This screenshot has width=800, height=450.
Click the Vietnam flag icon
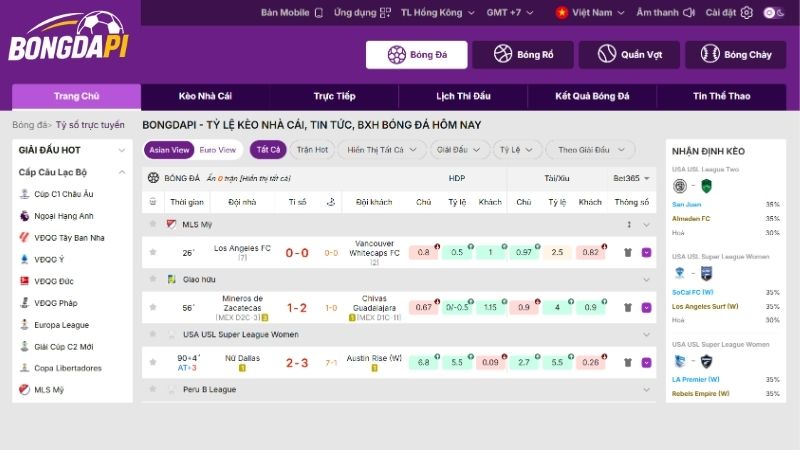(562, 13)
